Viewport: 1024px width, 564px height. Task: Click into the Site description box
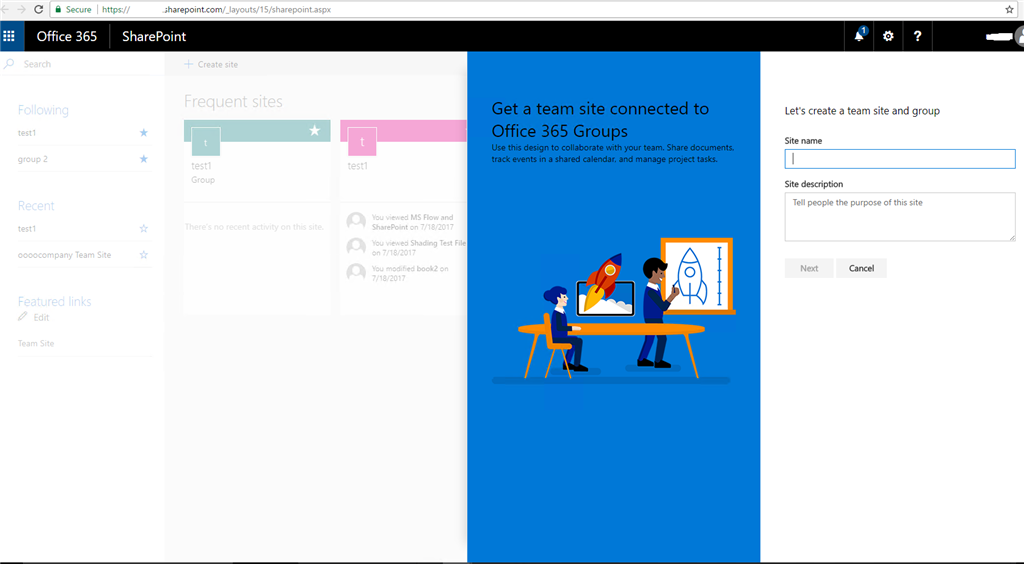[900, 217]
